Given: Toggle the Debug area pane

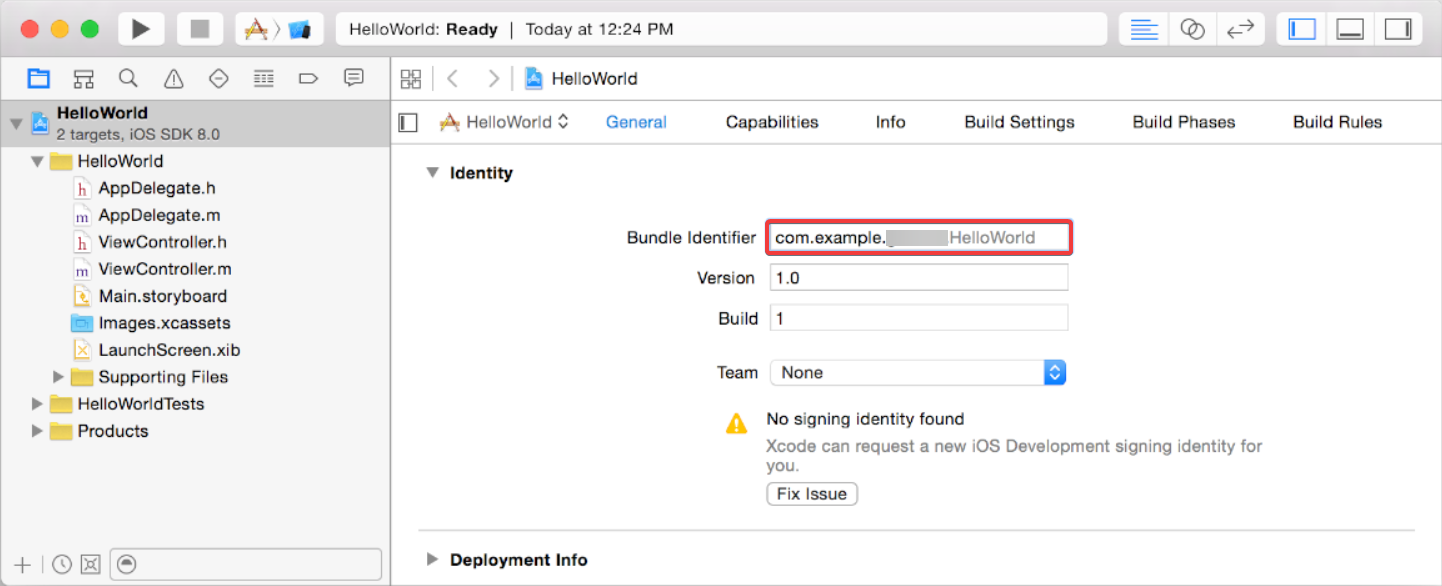Looking at the screenshot, I should pos(1350,29).
